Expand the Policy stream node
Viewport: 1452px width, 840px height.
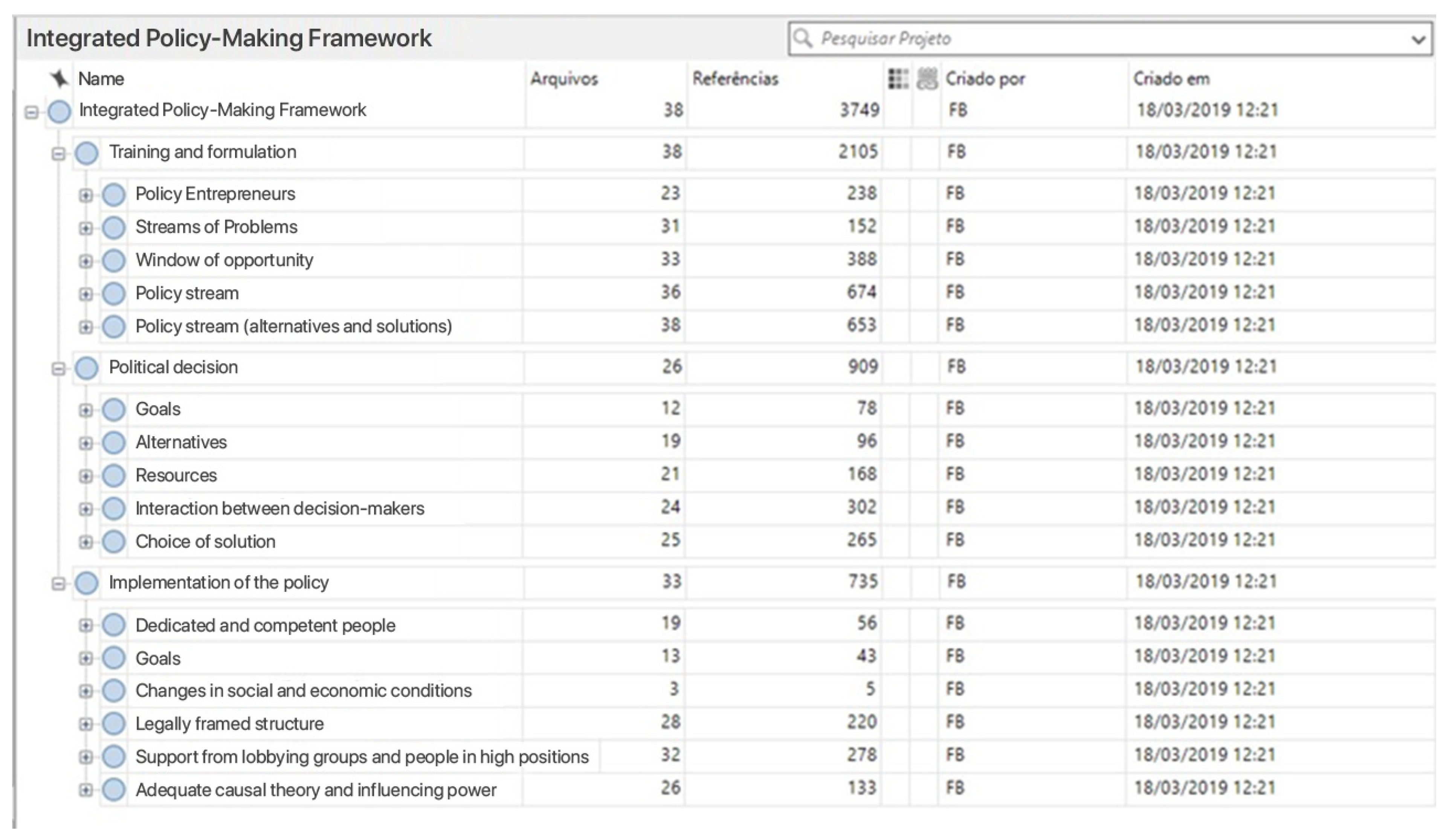pos(85,295)
